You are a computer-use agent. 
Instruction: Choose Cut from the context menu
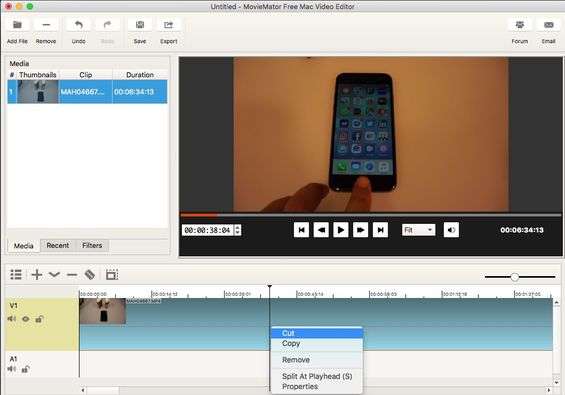[x=317, y=333]
